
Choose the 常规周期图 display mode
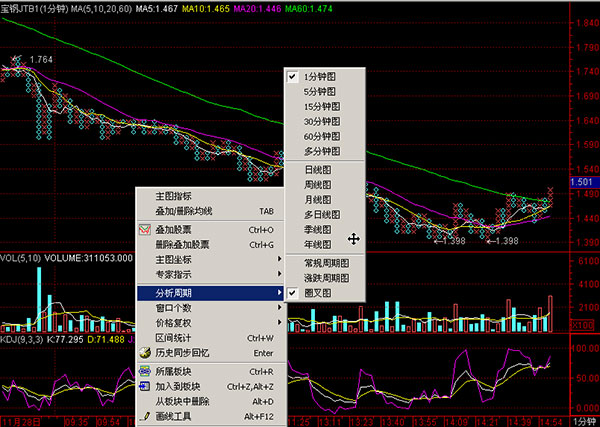(325, 263)
